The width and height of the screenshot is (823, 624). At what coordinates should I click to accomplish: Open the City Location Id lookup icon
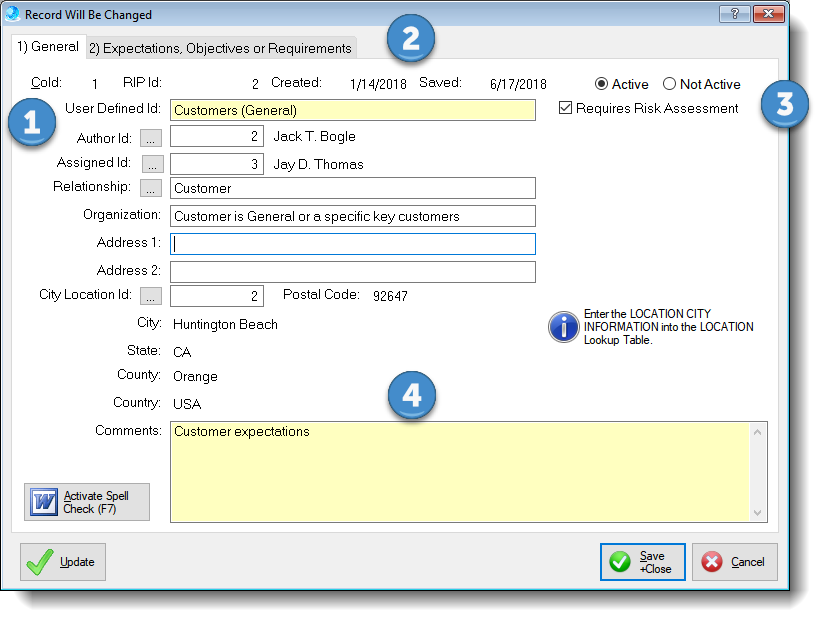tap(151, 294)
